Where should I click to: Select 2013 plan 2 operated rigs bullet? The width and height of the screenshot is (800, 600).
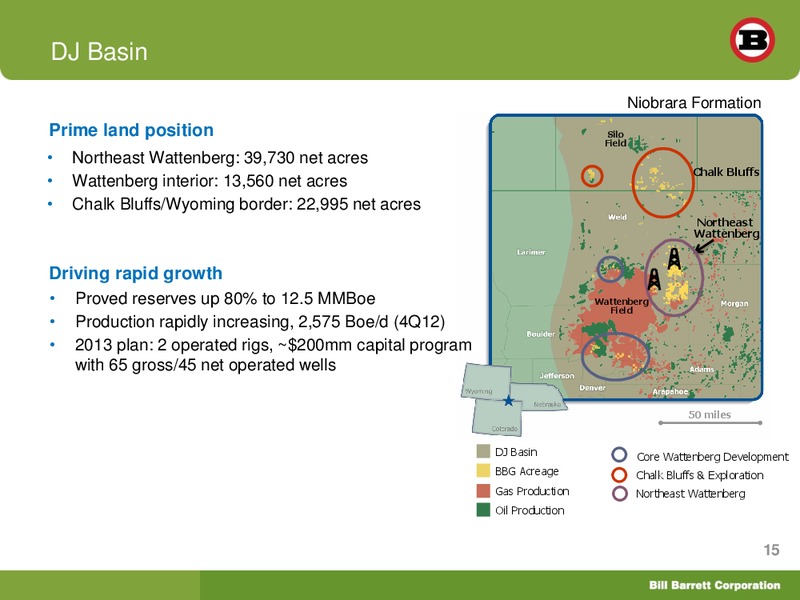pos(273,355)
